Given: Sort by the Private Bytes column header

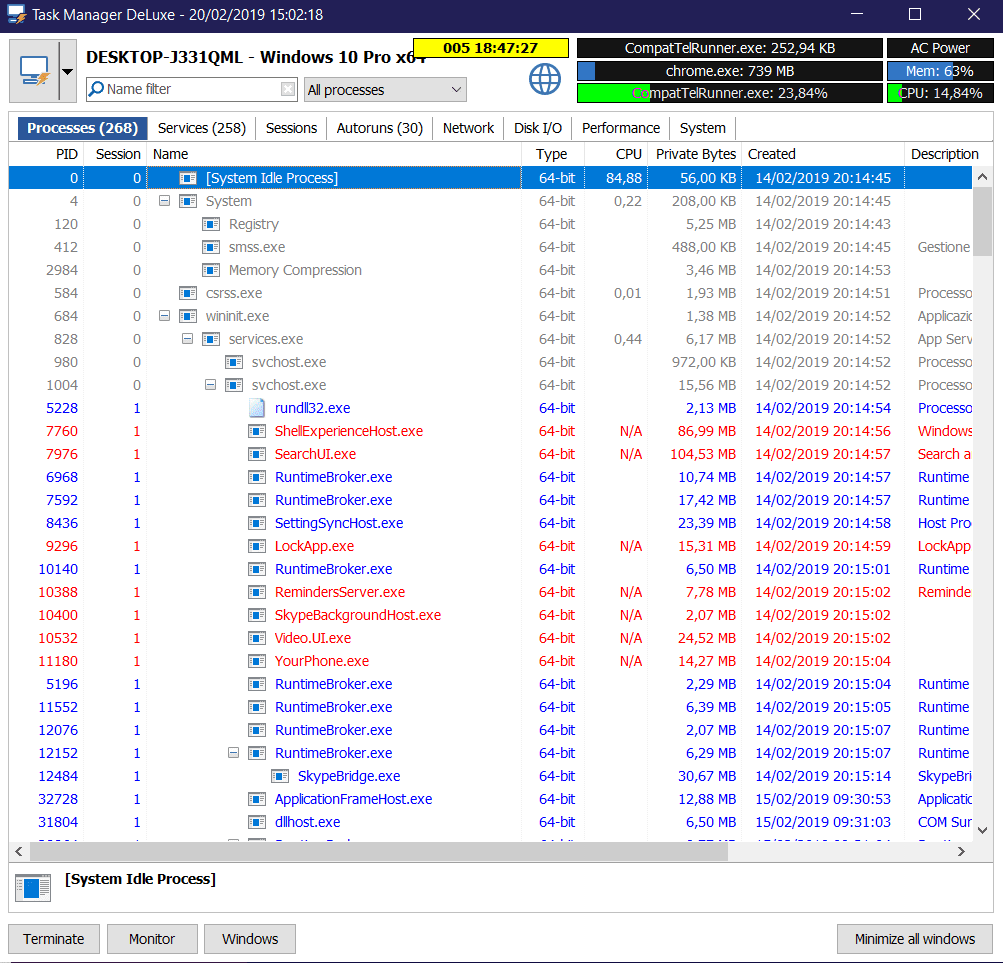Looking at the screenshot, I should [695, 154].
